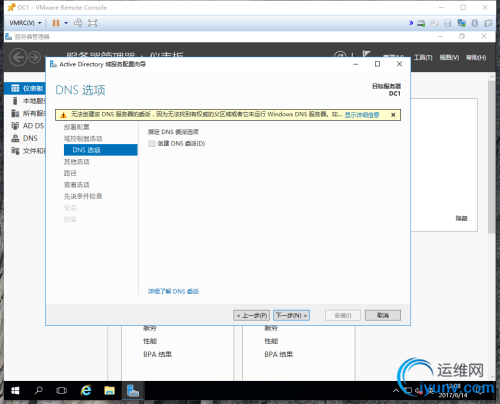Screen dimensions: 500x404
Task: Open Additional Options wizard step
Action: point(77,162)
